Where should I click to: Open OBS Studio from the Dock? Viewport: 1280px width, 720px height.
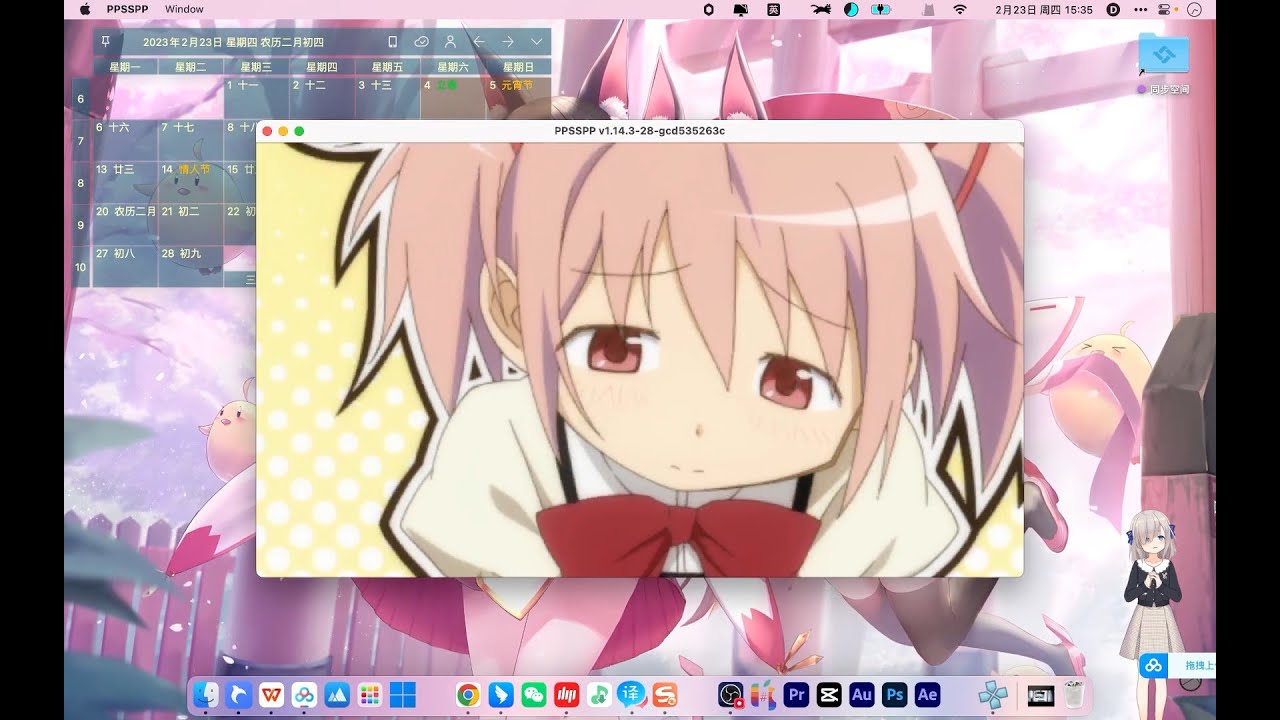(x=731, y=695)
